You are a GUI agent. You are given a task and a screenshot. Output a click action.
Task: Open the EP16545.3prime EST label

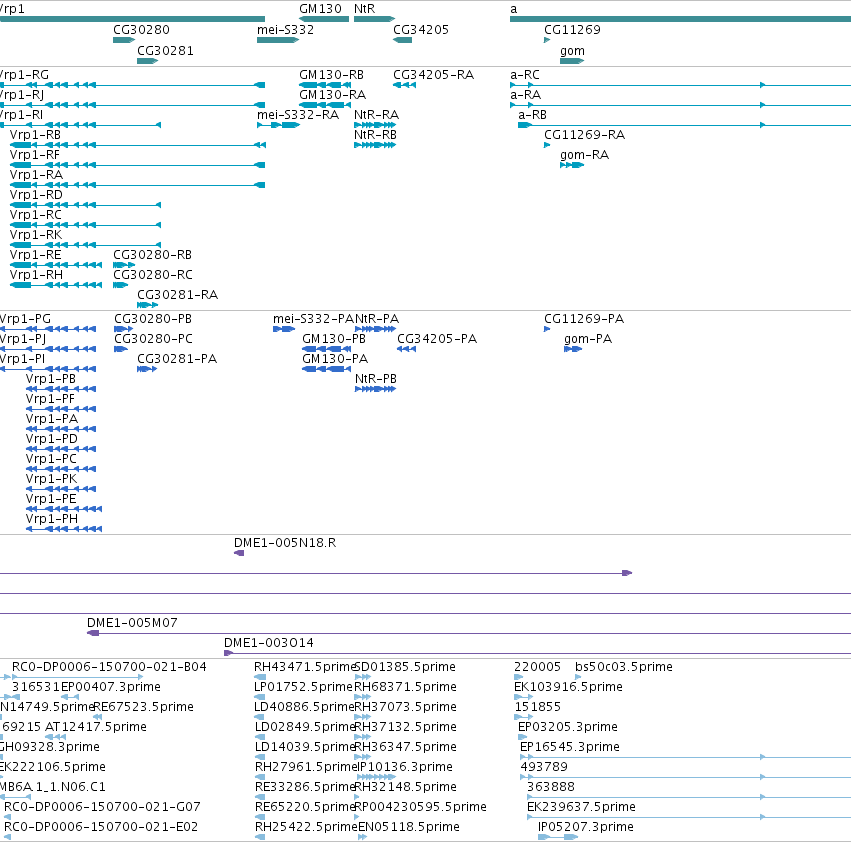[x=569, y=748]
